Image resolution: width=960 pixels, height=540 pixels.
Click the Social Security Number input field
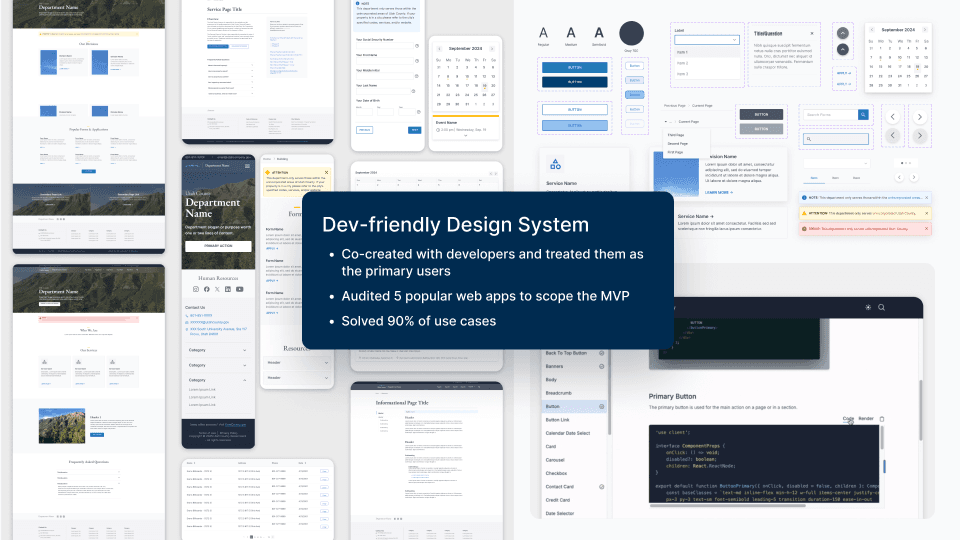(x=385, y=46)
